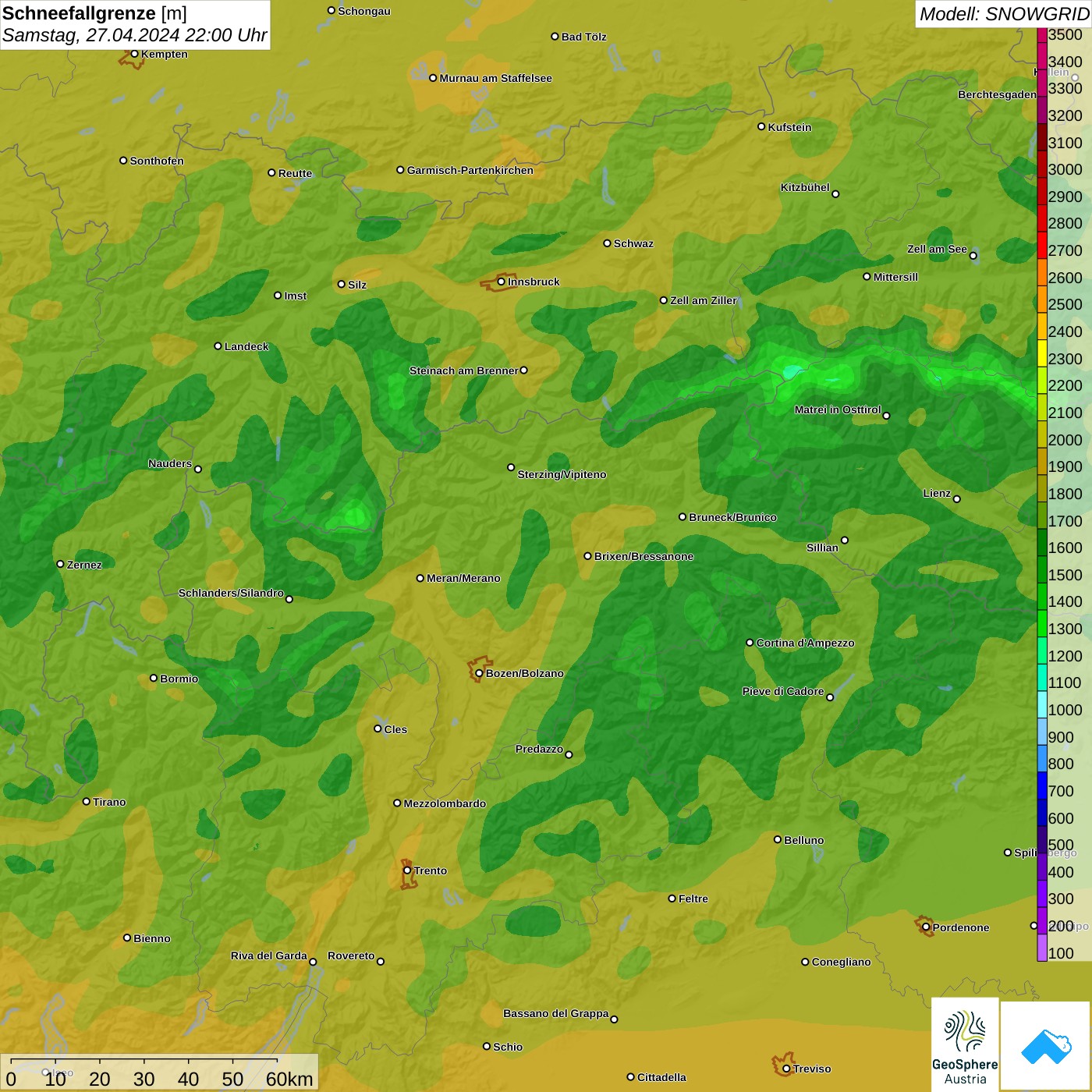Click the date Samstag, 27.04.2024 22:00 Uhr
This screenshot has height=1092, width=1092.
(x=134, y=35)
